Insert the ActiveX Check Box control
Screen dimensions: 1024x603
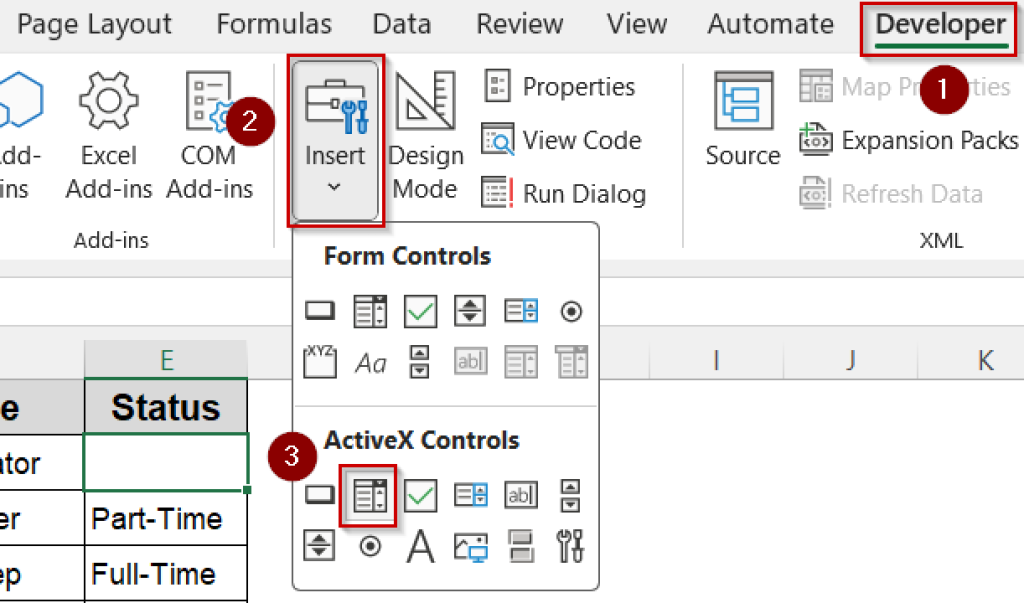pyautogui.click(x=420, y=494)
